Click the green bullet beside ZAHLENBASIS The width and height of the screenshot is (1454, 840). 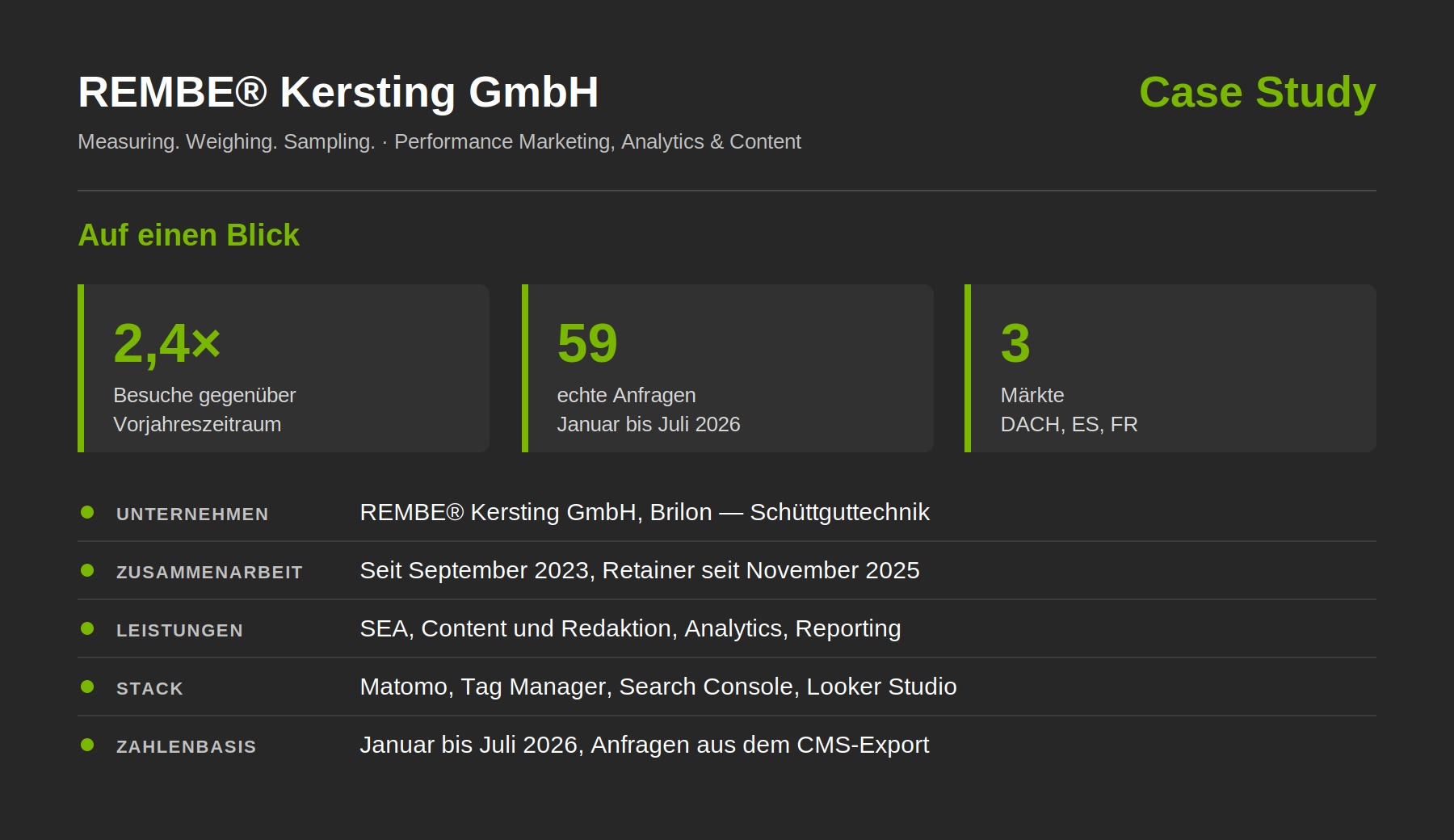[x=87, y=745]
